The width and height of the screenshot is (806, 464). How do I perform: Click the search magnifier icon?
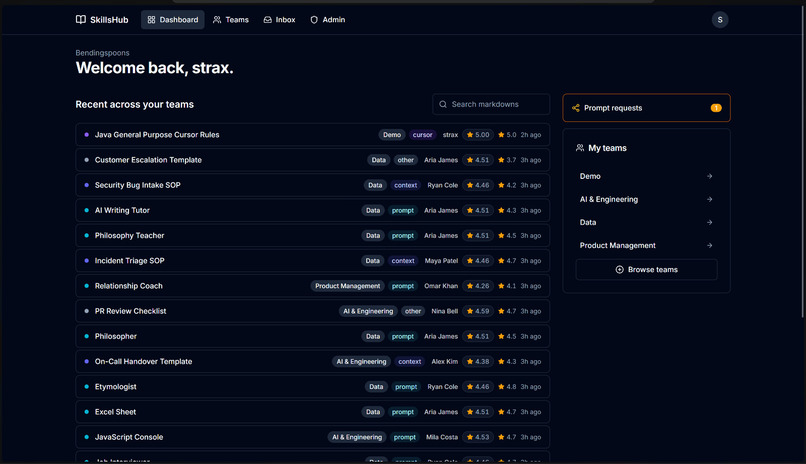coord(443,104)
